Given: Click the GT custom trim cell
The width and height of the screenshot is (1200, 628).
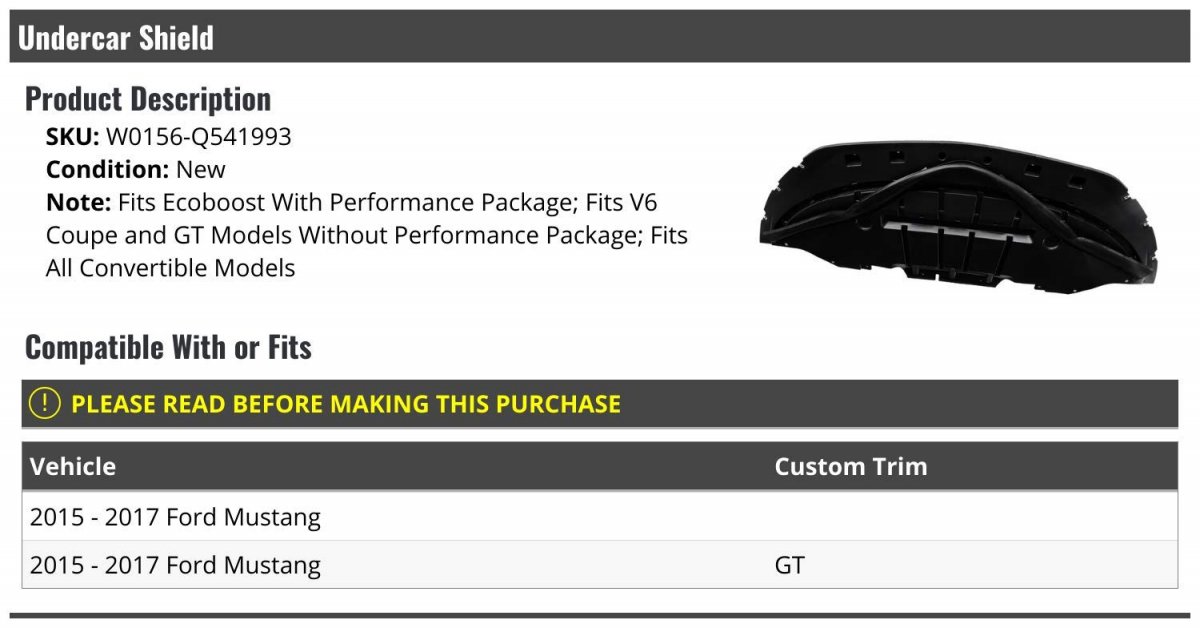Looking at the screenshot, I should point(789,565).
